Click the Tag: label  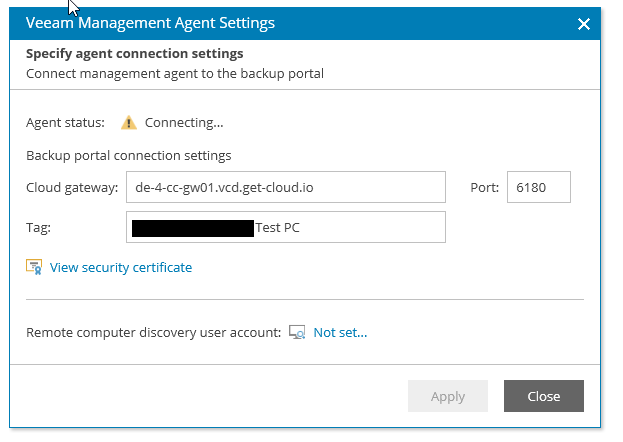pos(38,228)
